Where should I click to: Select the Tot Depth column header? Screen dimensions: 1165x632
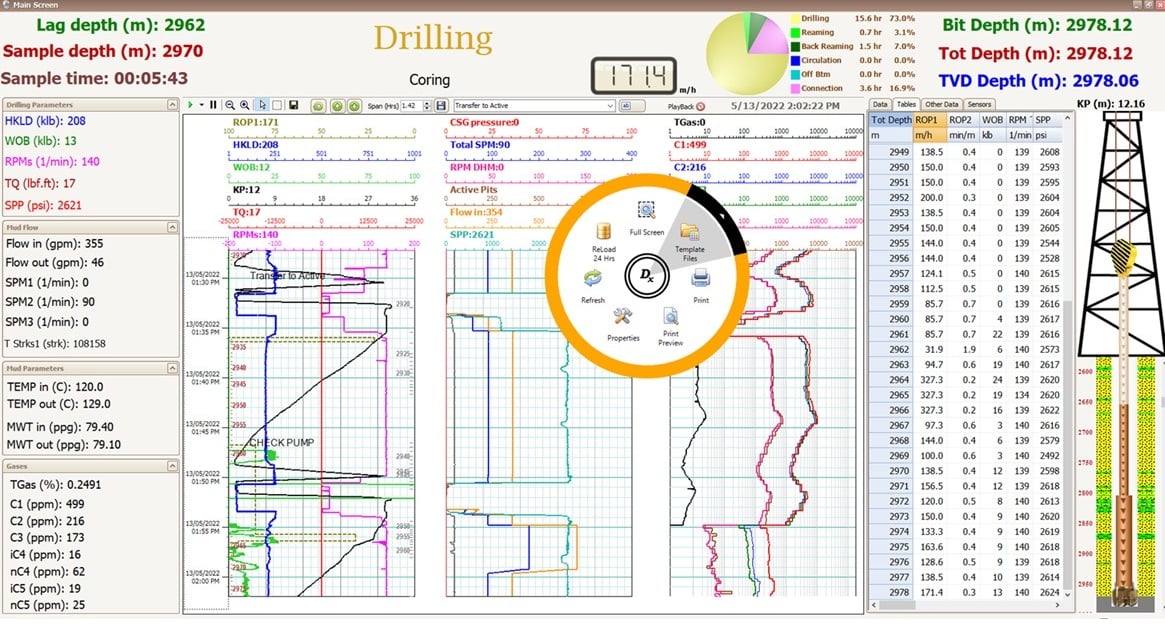[x=891, y=120]
